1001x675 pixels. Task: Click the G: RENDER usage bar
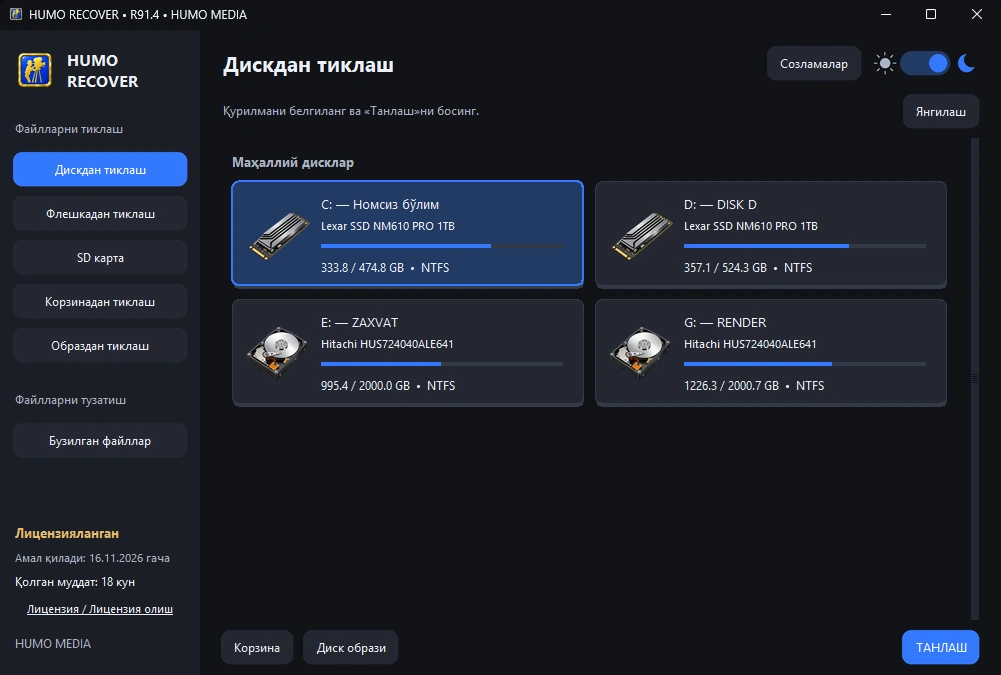[805, 364]
